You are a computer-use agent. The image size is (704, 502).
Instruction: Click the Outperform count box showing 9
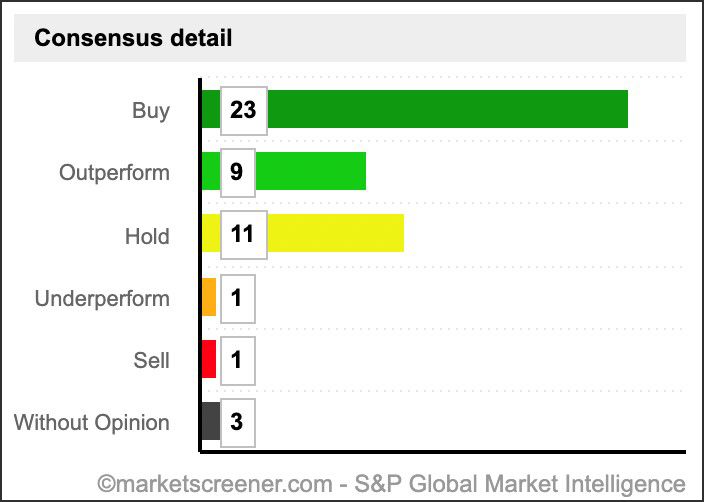(x=237, y=172)
